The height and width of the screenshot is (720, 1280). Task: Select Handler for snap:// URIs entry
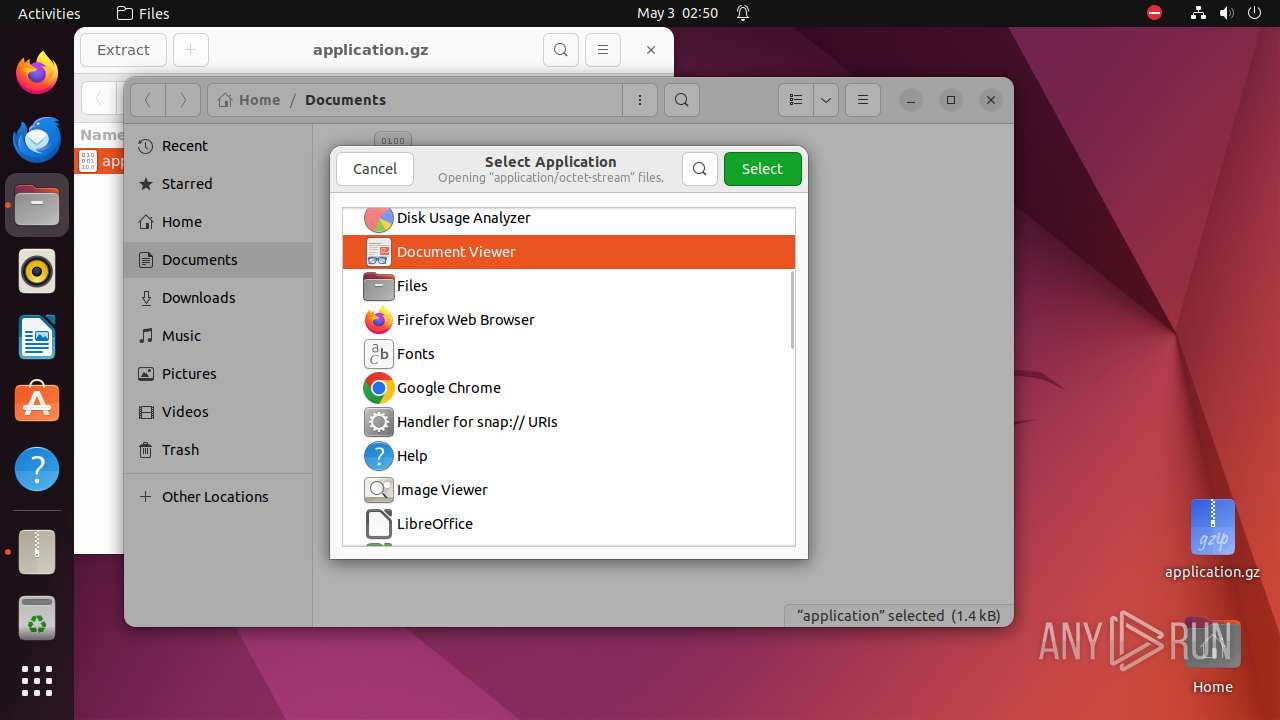pos(568,422)
